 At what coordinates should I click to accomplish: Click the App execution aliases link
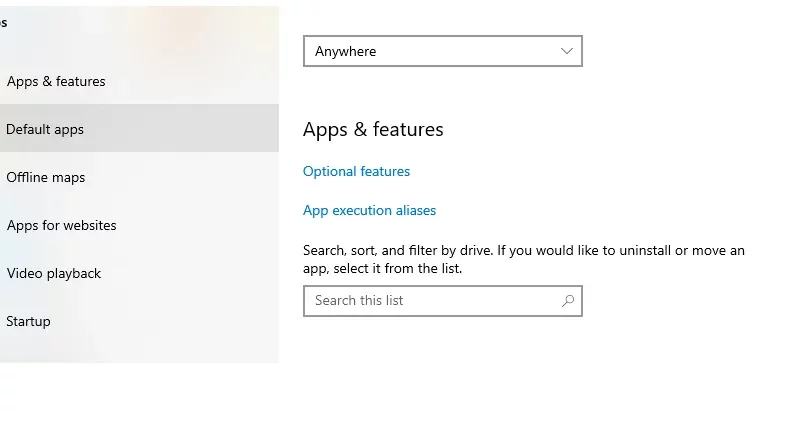point(369,210)
